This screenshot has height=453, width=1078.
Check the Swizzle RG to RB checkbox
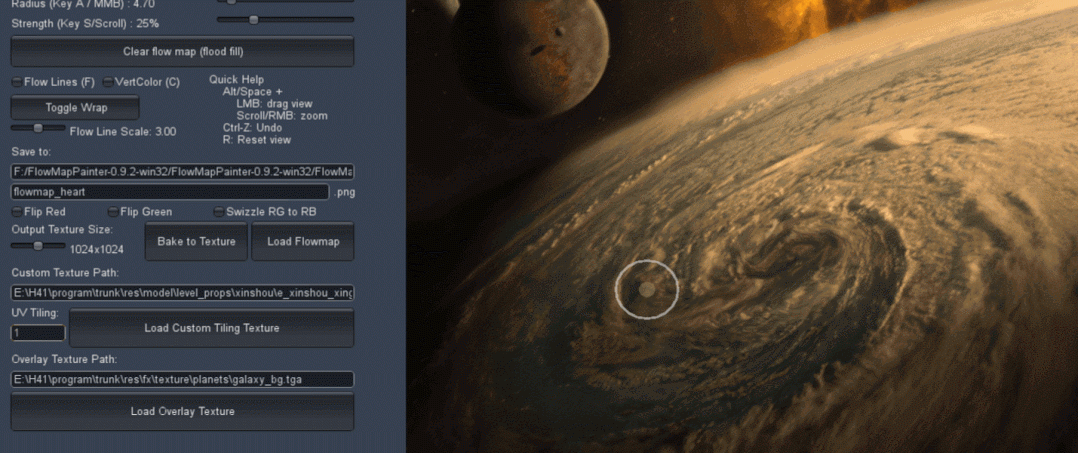[219, 212]
